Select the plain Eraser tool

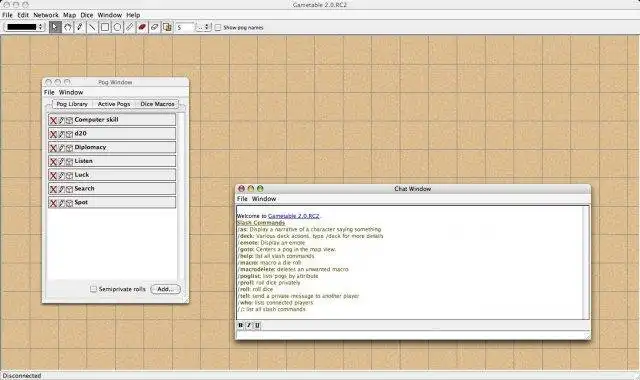point(154,27)
